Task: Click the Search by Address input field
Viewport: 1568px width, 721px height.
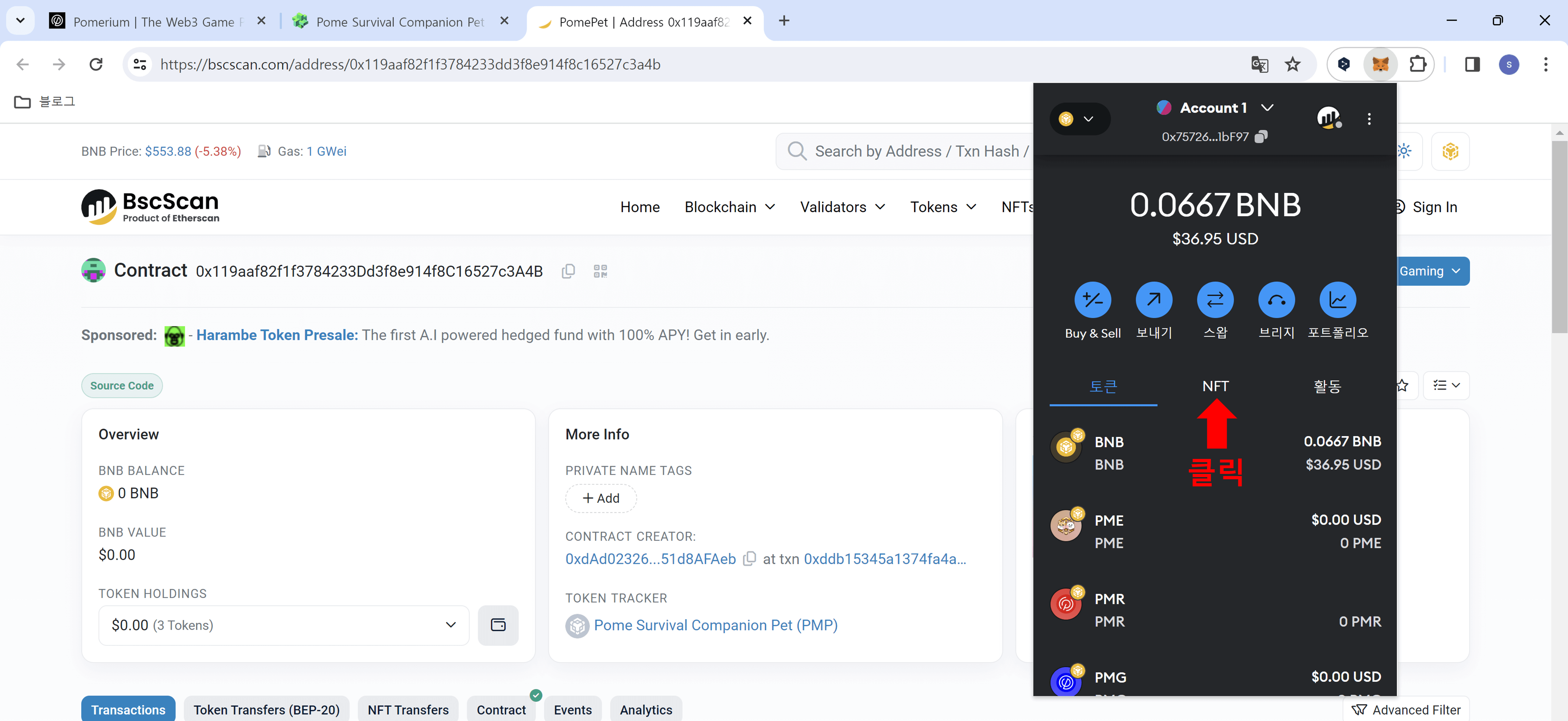Action: point(913,151)
